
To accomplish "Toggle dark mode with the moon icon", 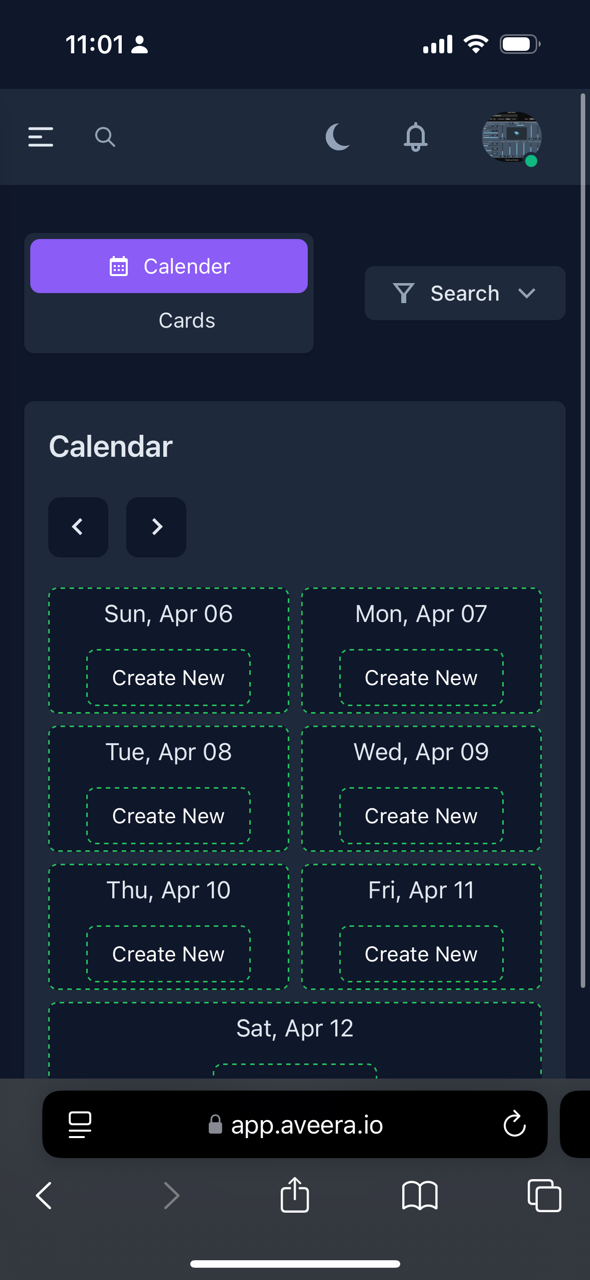I will [x=338, y=137].
